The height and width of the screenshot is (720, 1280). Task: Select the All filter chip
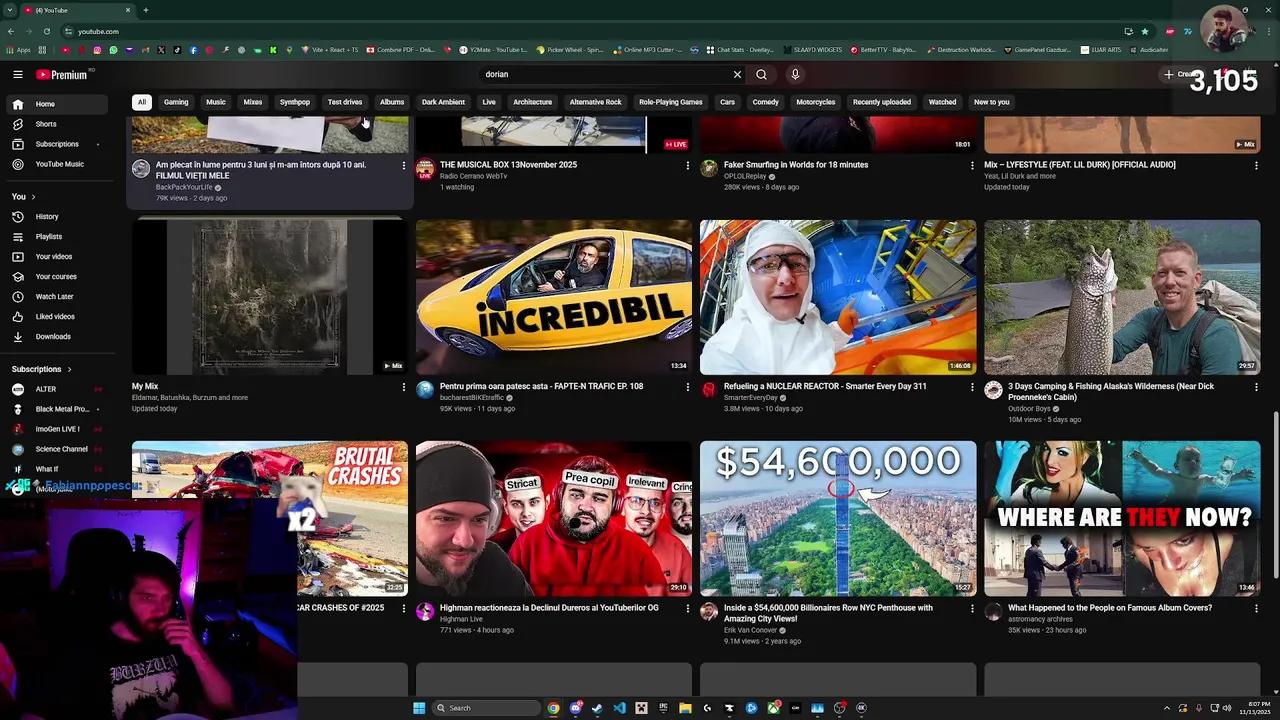coord(141,102)
